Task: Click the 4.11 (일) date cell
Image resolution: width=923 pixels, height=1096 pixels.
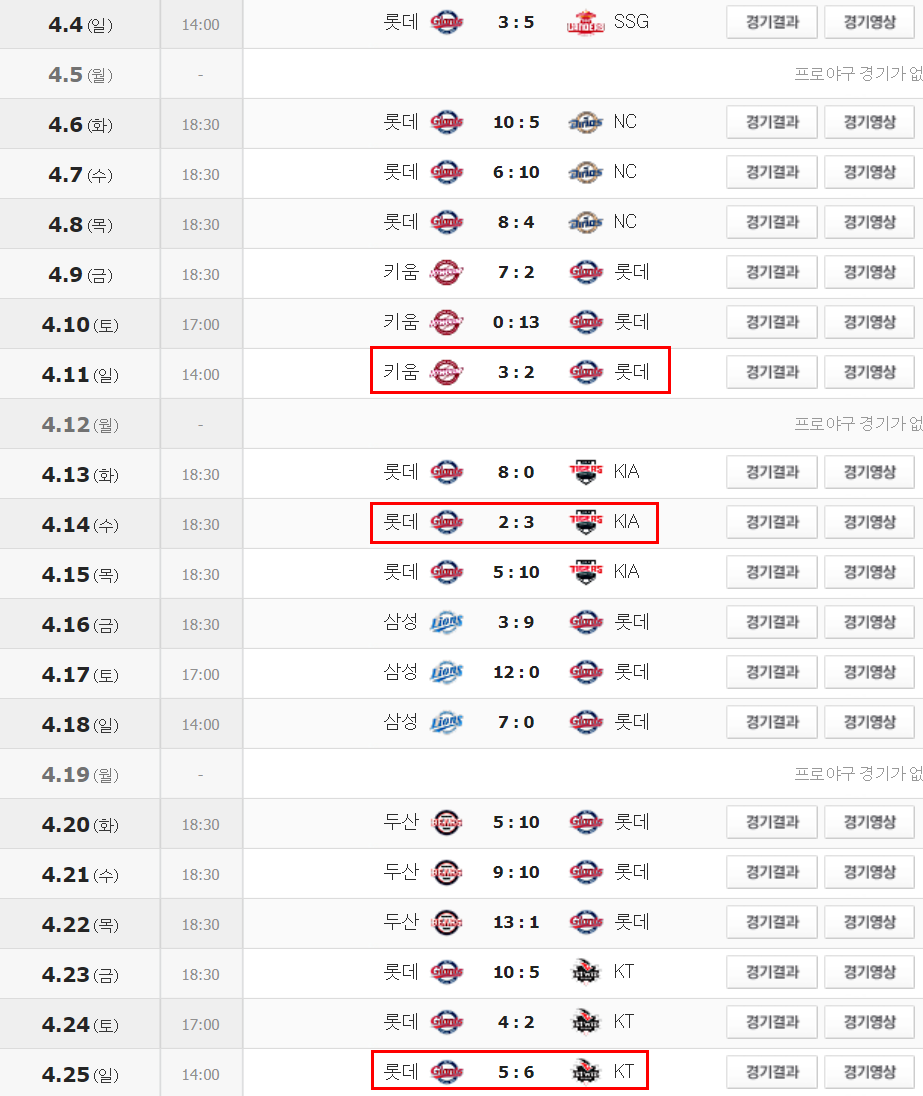Action: [80, 375]
